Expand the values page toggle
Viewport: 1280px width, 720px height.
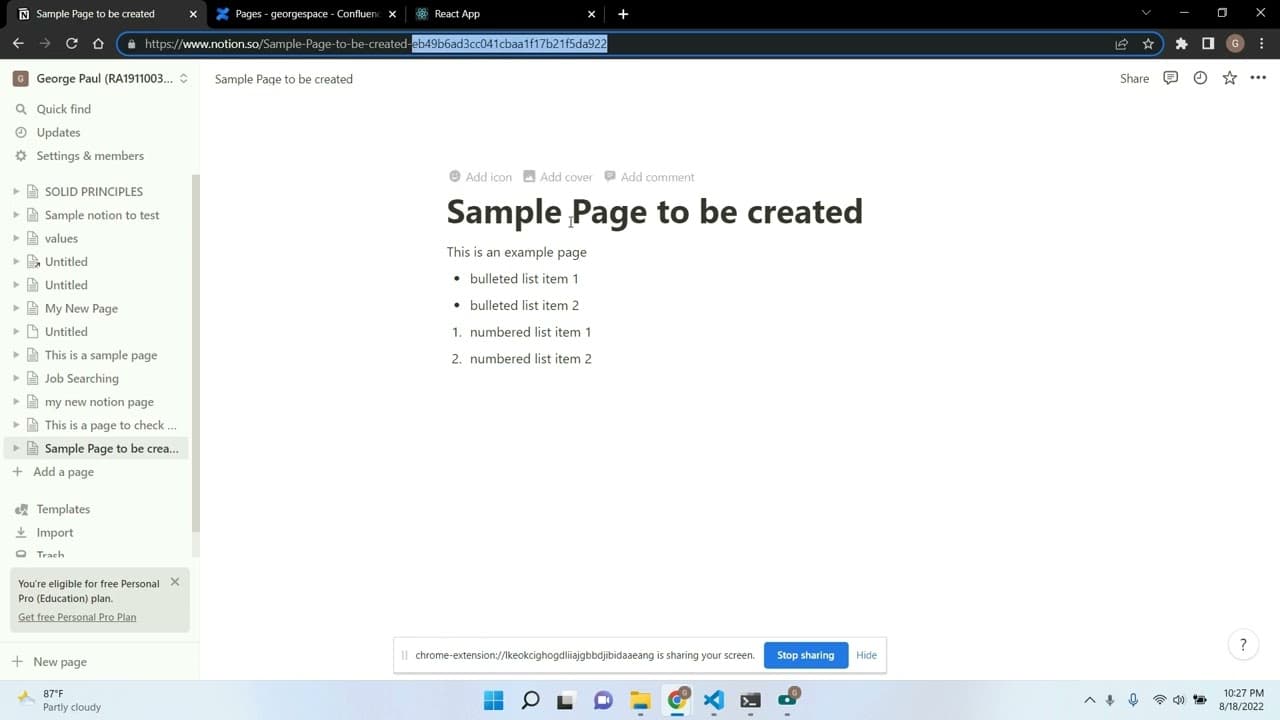click(16, 238)
